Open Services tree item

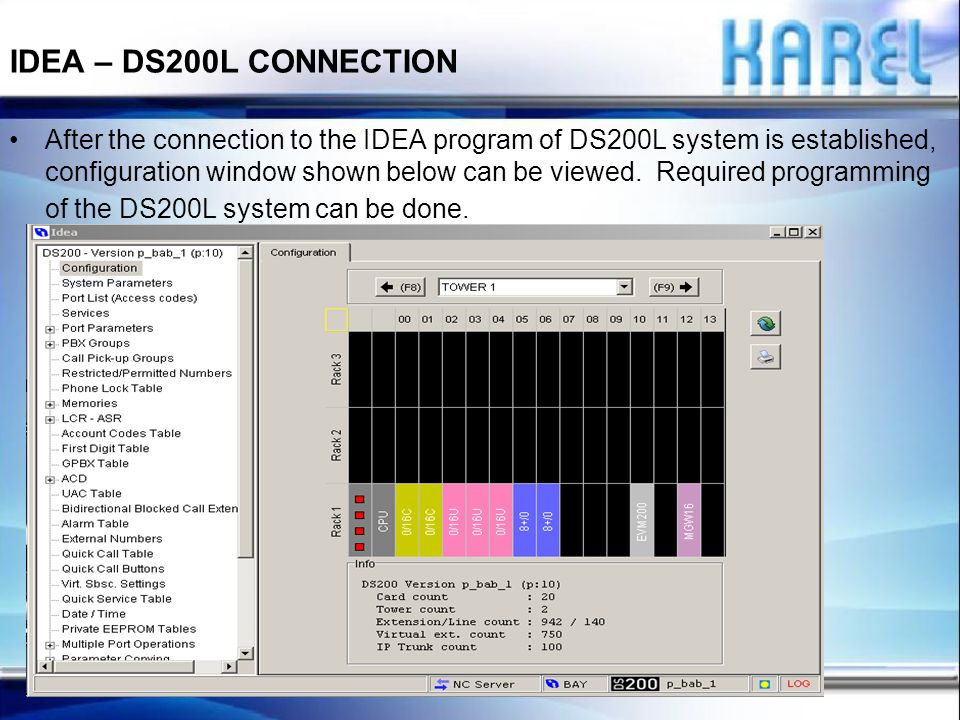click(x=85, y=313)
